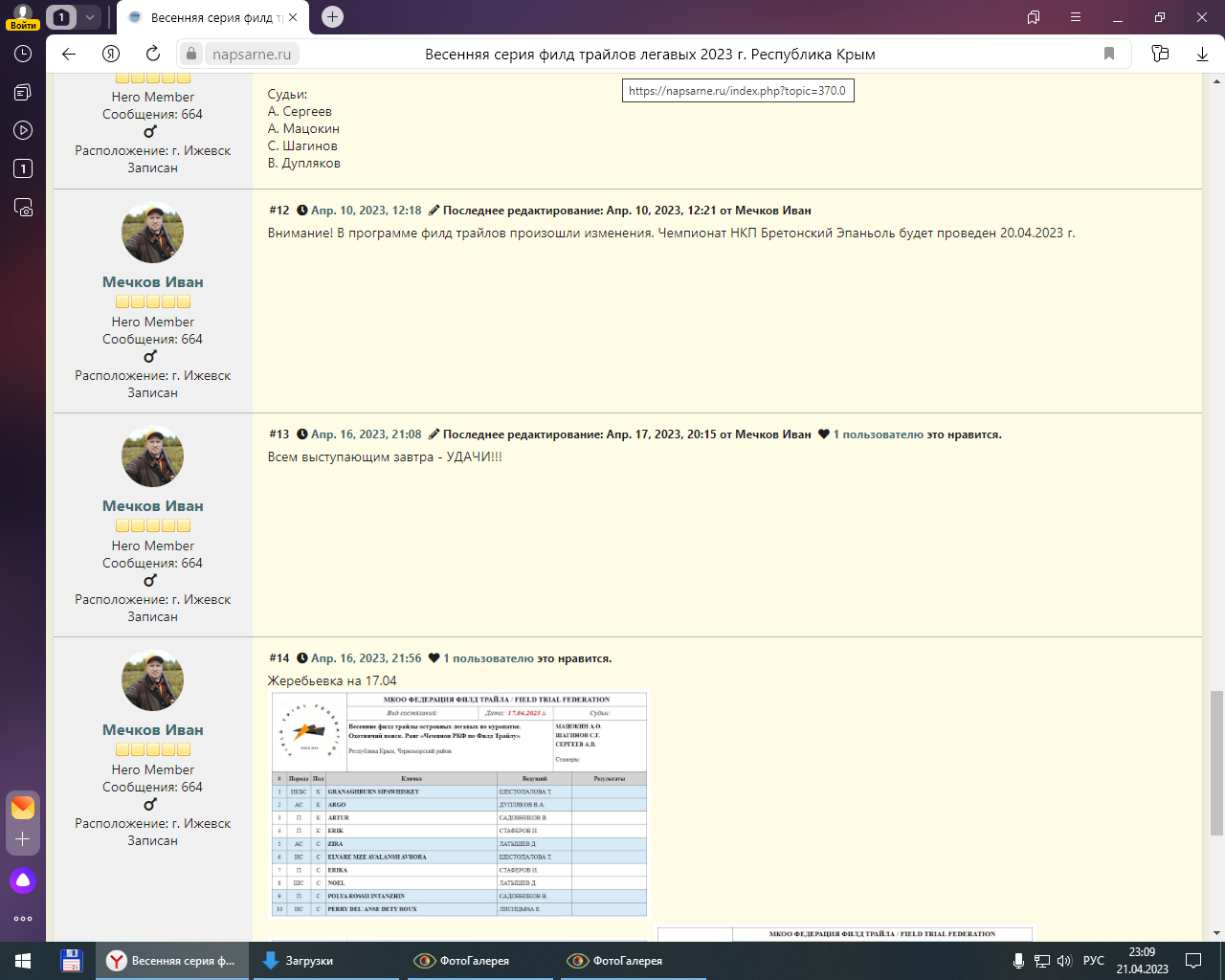Open the browser hamburger menu

click(x=1076, y=17)
